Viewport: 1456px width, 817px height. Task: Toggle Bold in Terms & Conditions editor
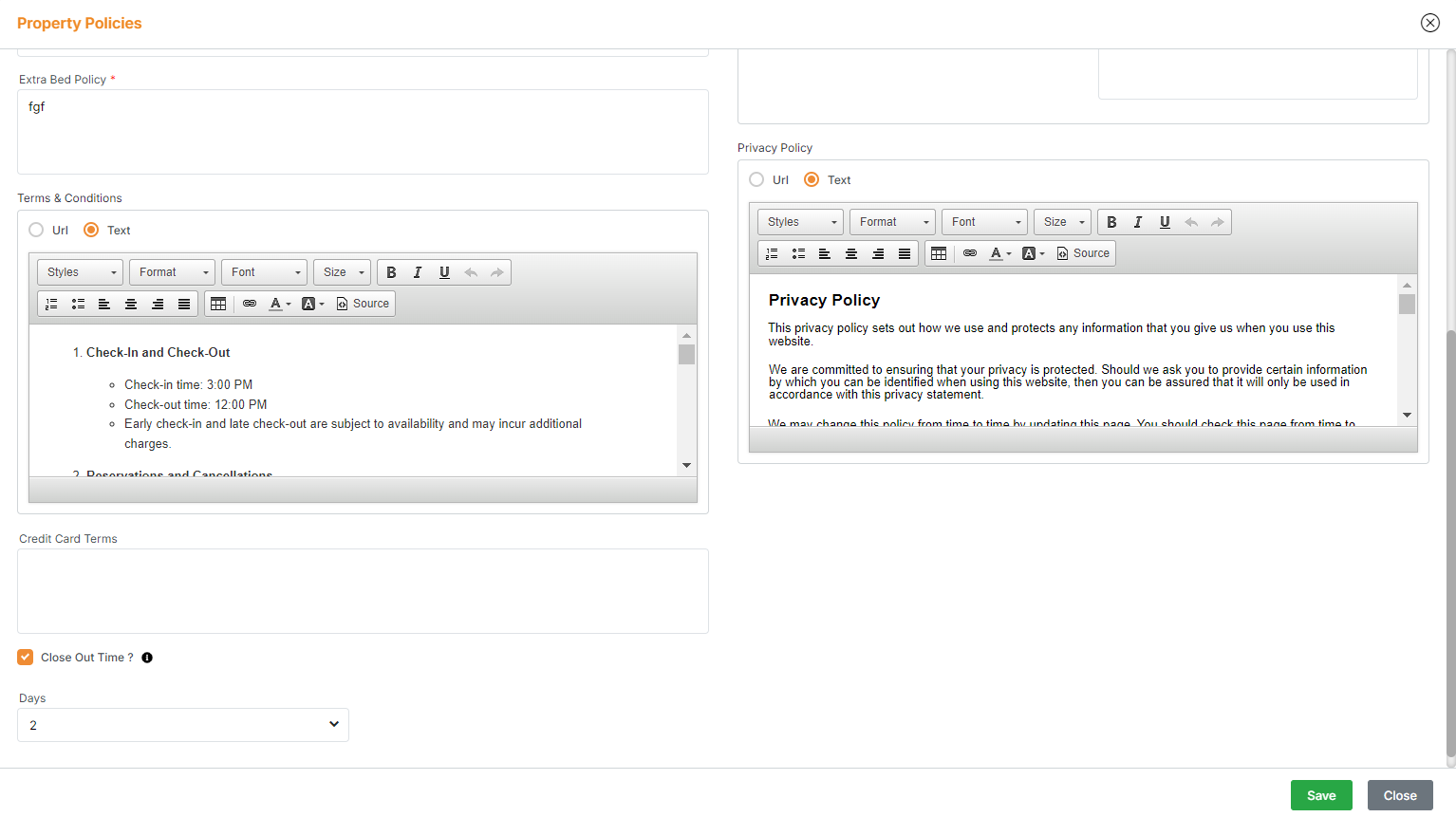click(x=391, y=272)
